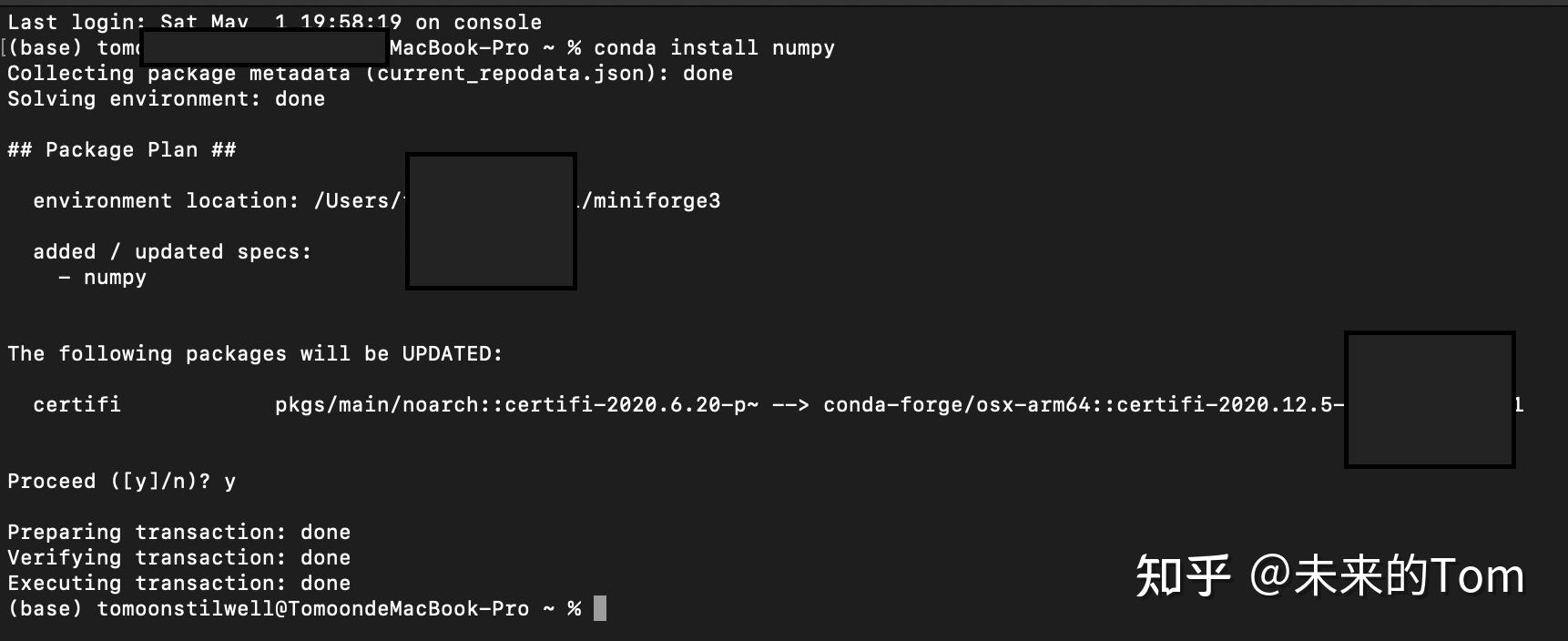Click the "/miniforge3" path text
The width and height of the screenshot is (1568, 641).
click(651, 200)
